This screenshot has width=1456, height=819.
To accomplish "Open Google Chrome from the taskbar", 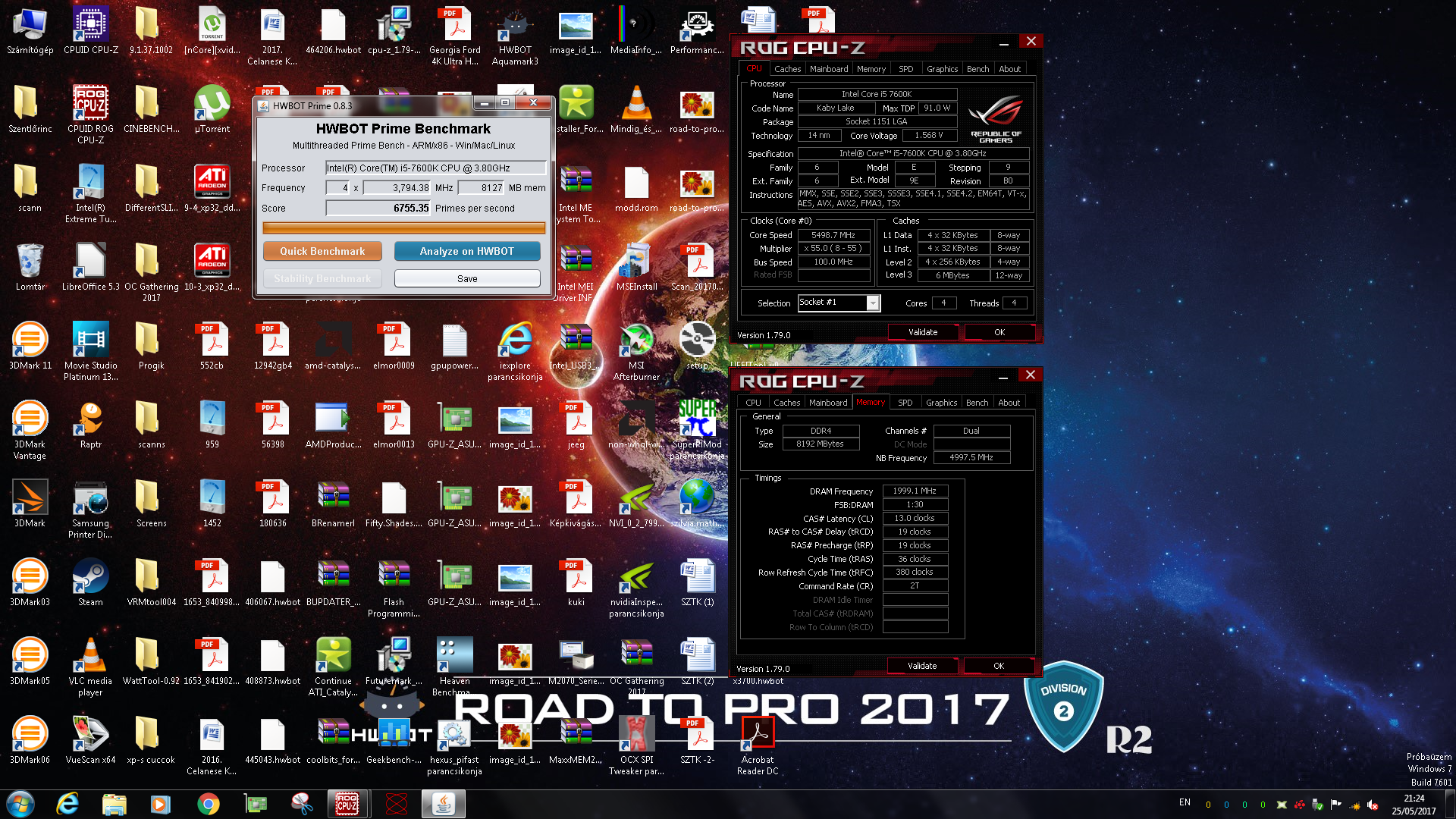I will point(208,804).
